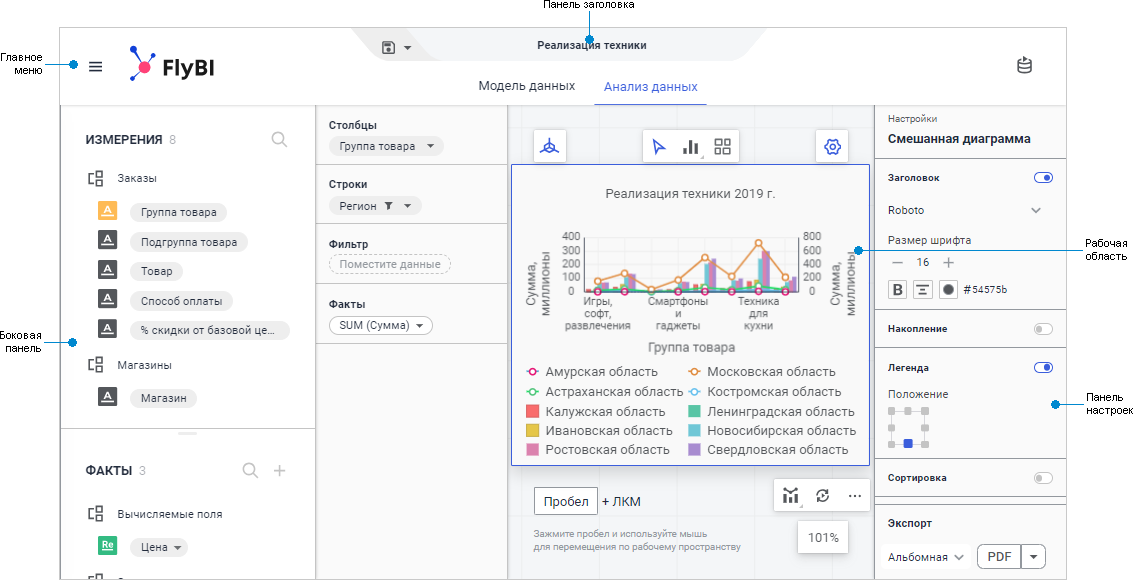Click the PDF export button
The height and width of the screenshot is (580, 1133).
997,557
